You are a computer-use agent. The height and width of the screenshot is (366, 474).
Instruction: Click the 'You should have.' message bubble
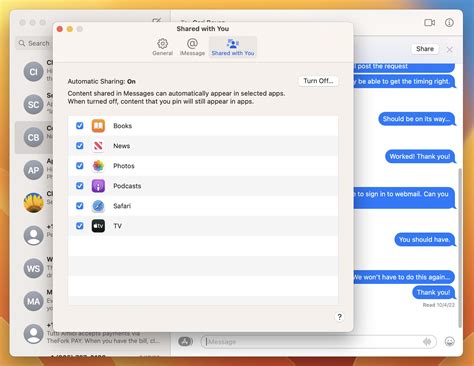(424, 239)
